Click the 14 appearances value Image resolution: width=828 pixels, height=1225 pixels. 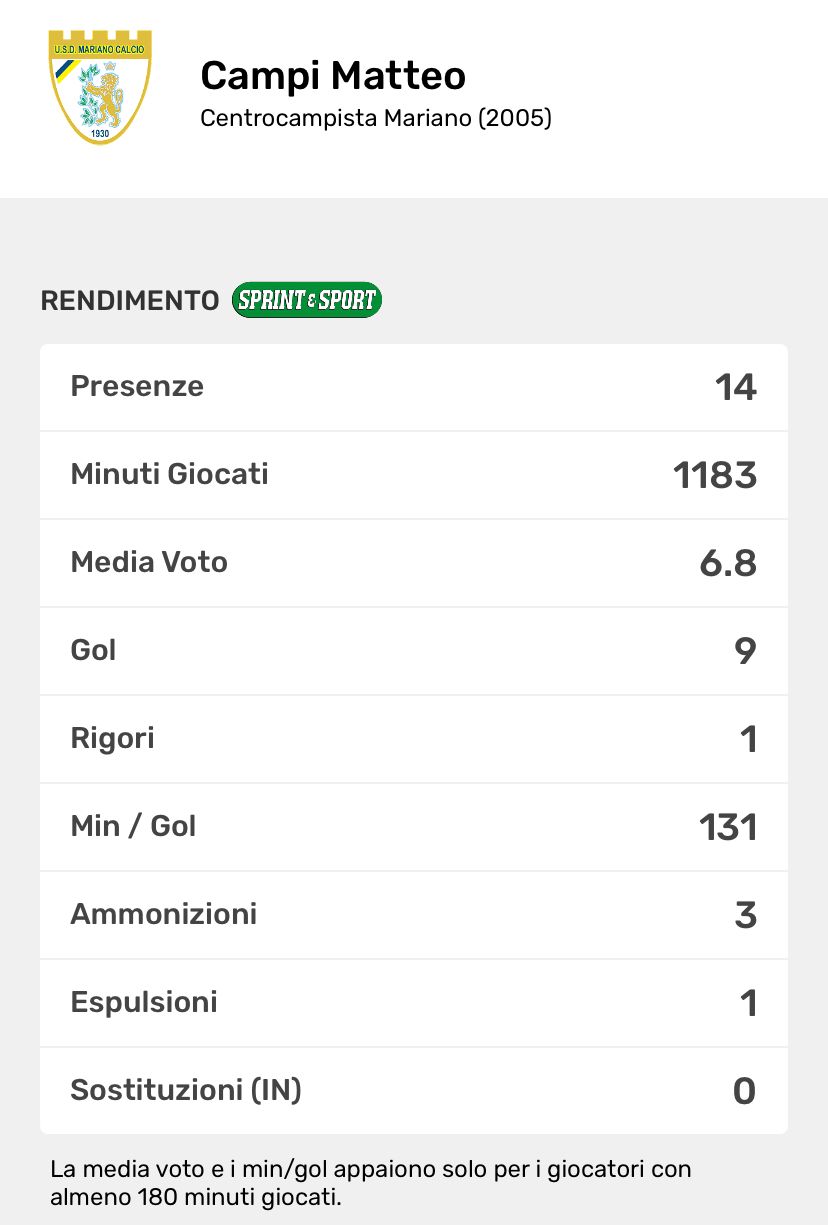735,388
